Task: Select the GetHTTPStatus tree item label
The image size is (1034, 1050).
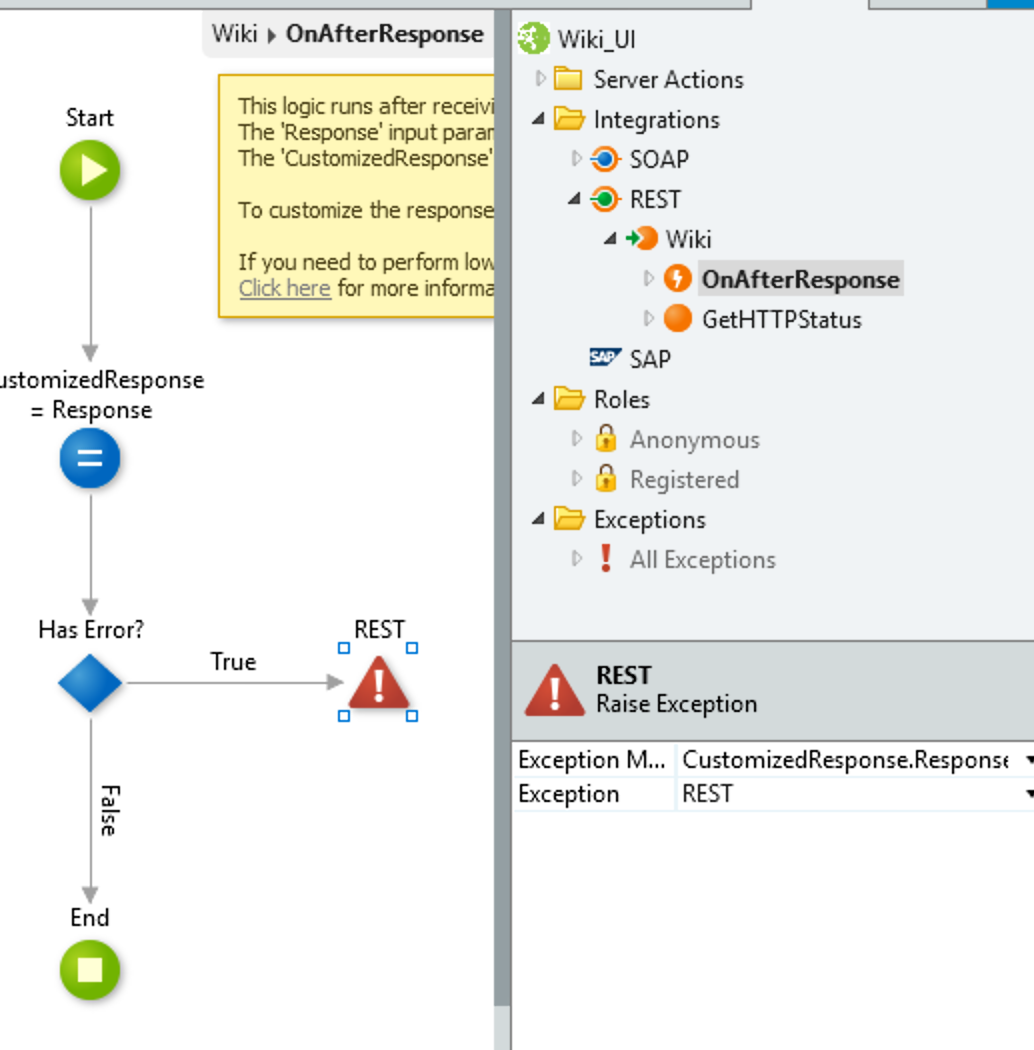Action: tap(782, 319)
